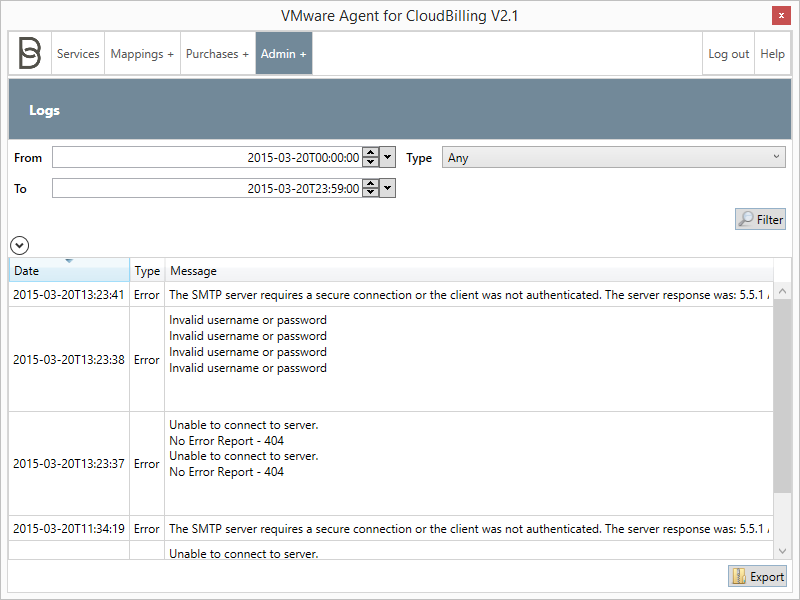Click the zip archive icon on Export button
This screenshot has width=800, height=600.
pyautogui.click(x=739, y=576)
